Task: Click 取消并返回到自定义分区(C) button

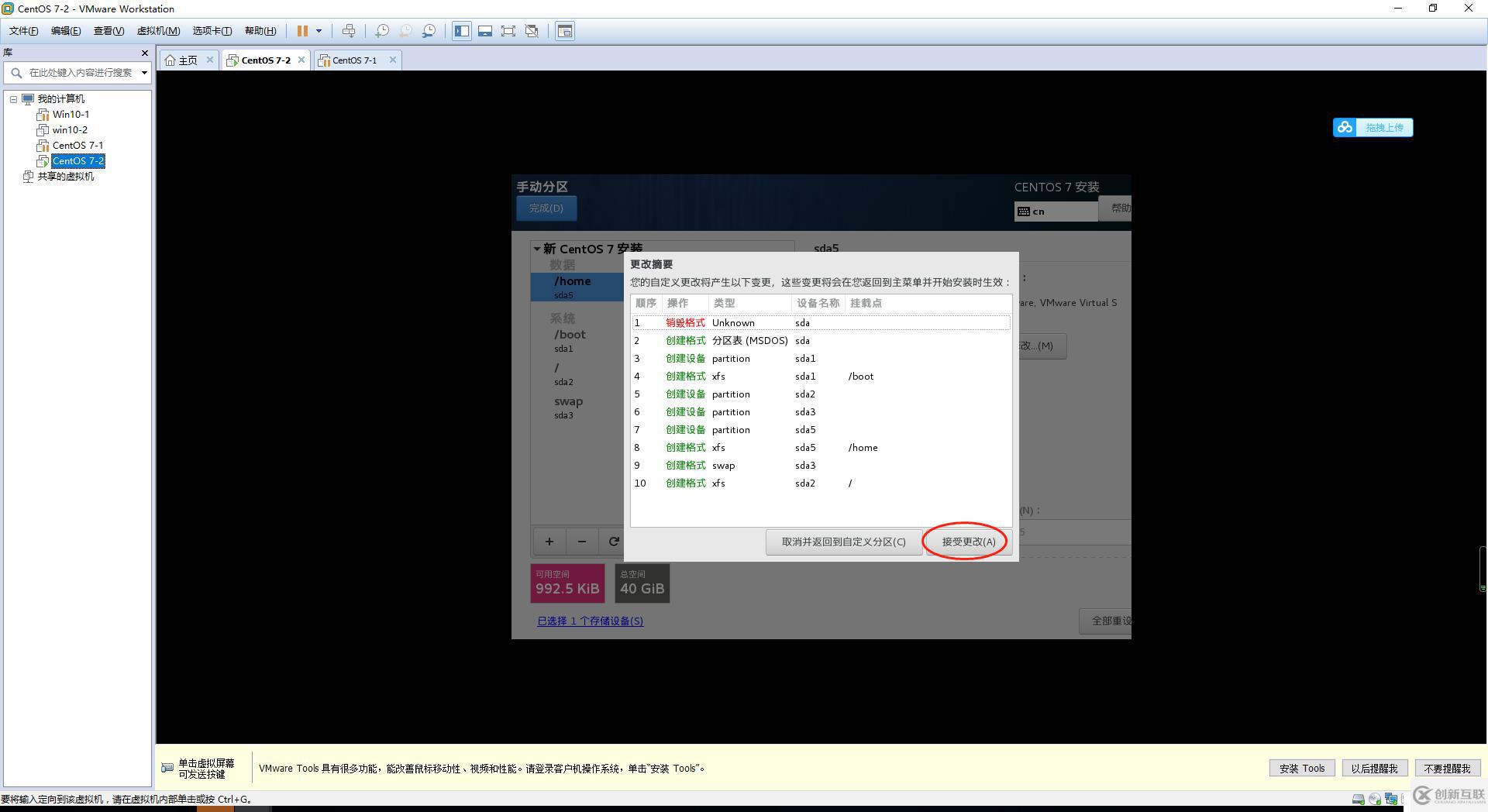Action: coord(843,542)
